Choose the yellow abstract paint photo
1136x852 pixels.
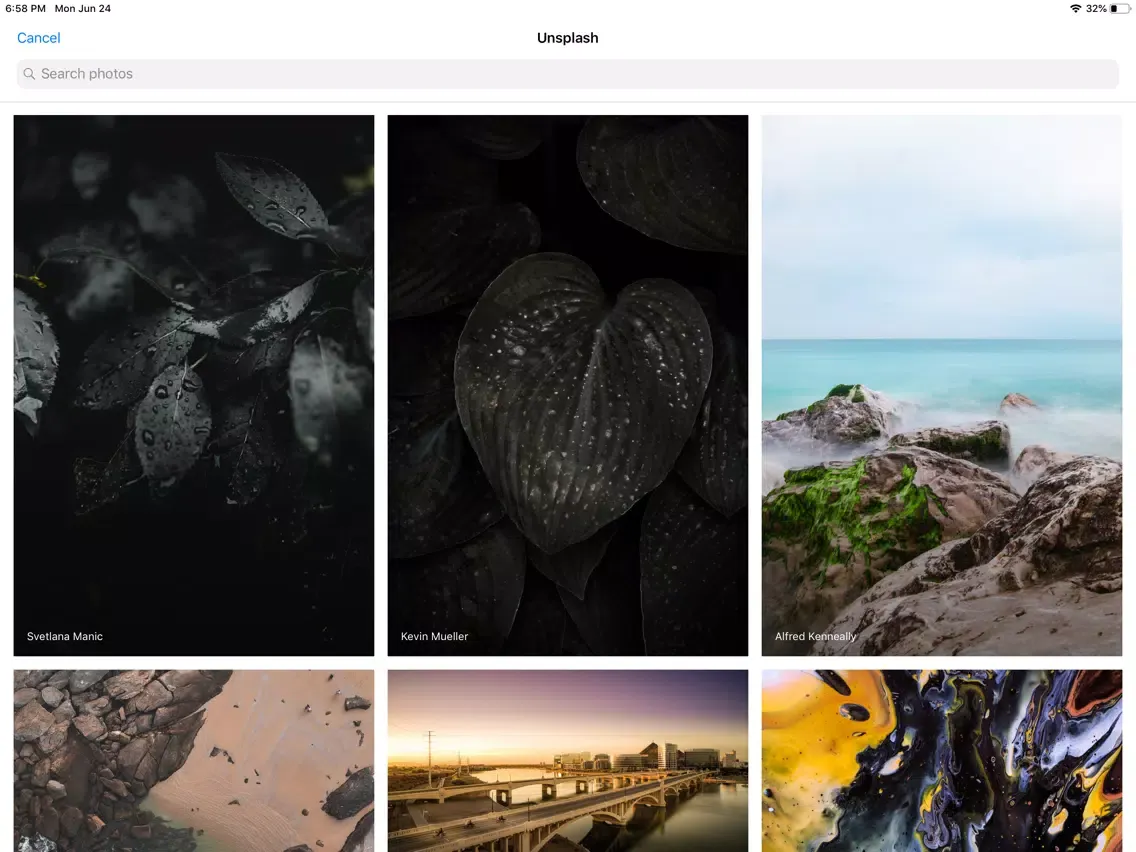point(941,761)
